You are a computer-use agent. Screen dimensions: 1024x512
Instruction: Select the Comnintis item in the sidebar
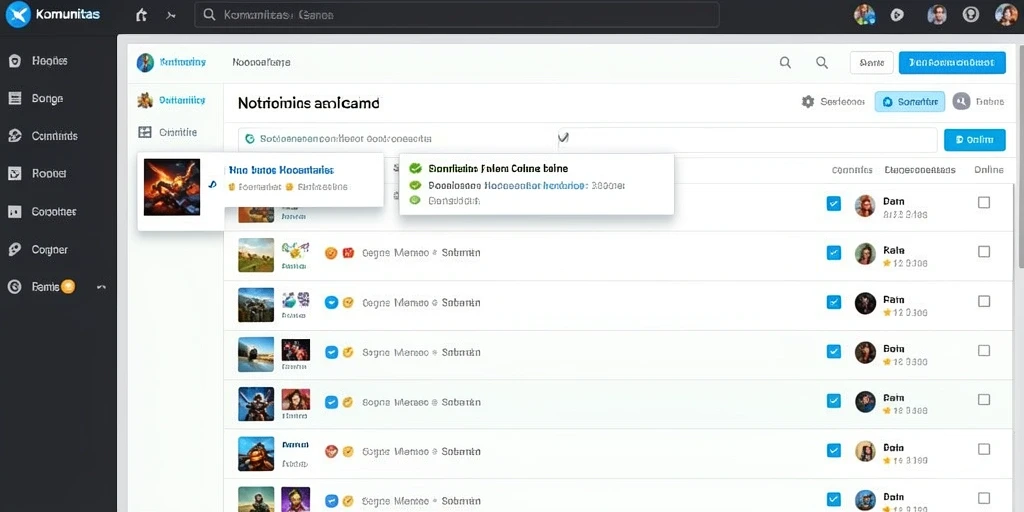click(x=54, y=136)
